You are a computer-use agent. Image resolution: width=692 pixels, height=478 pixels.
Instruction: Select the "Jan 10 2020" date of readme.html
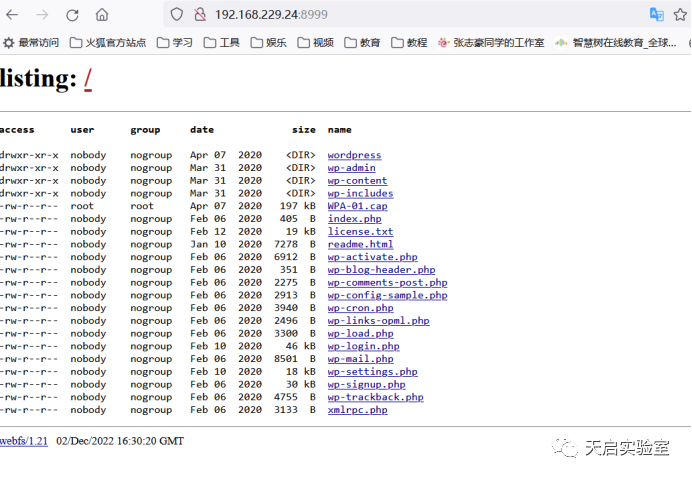(226, 245)
